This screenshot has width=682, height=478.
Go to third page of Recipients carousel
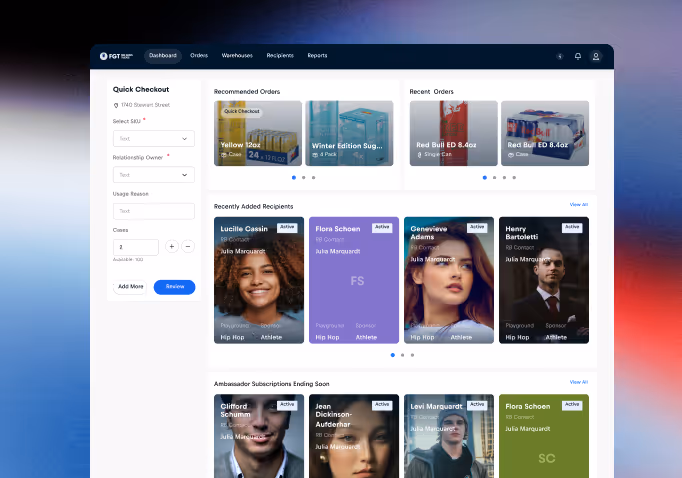click(412, 355)
